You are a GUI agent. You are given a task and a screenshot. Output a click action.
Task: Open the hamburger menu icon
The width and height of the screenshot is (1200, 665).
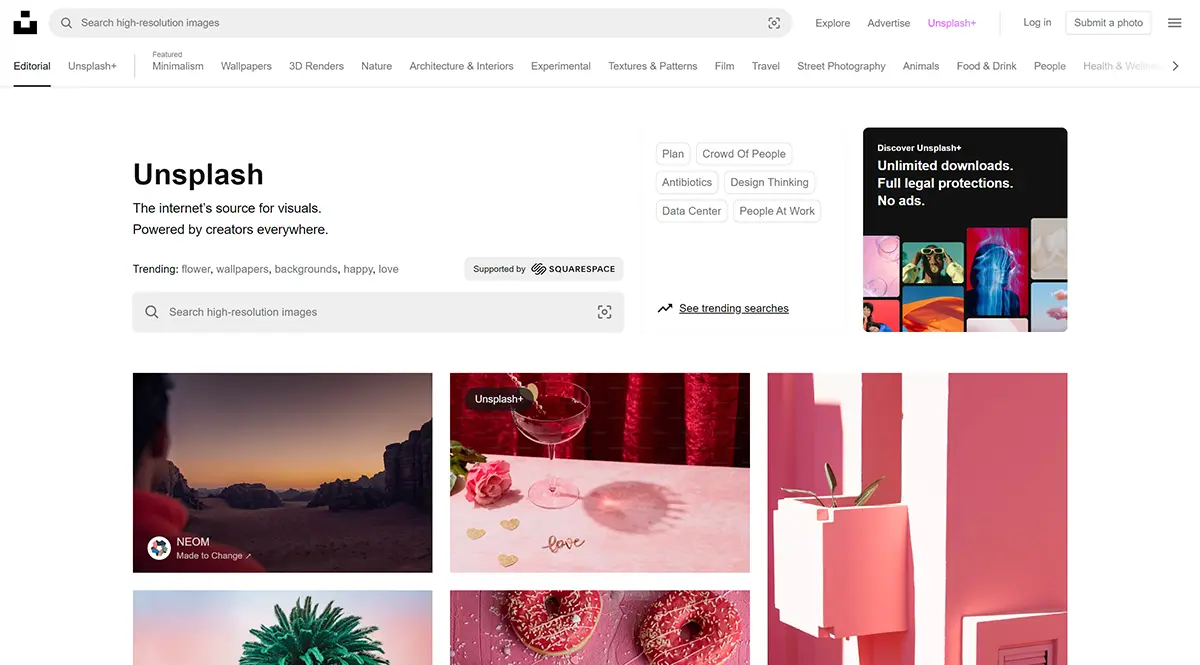(x=1175, y=23)
